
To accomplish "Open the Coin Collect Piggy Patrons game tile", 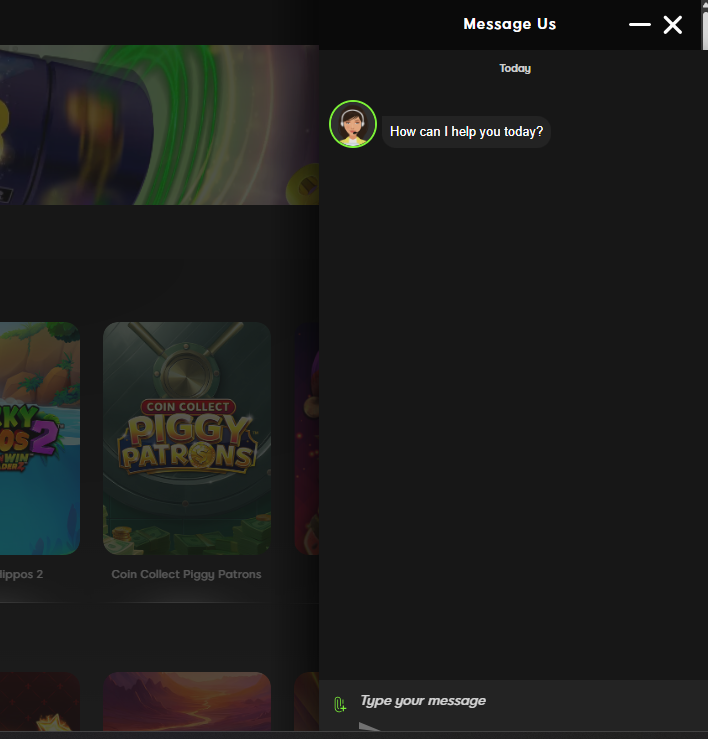I will (x=187, y=437).
